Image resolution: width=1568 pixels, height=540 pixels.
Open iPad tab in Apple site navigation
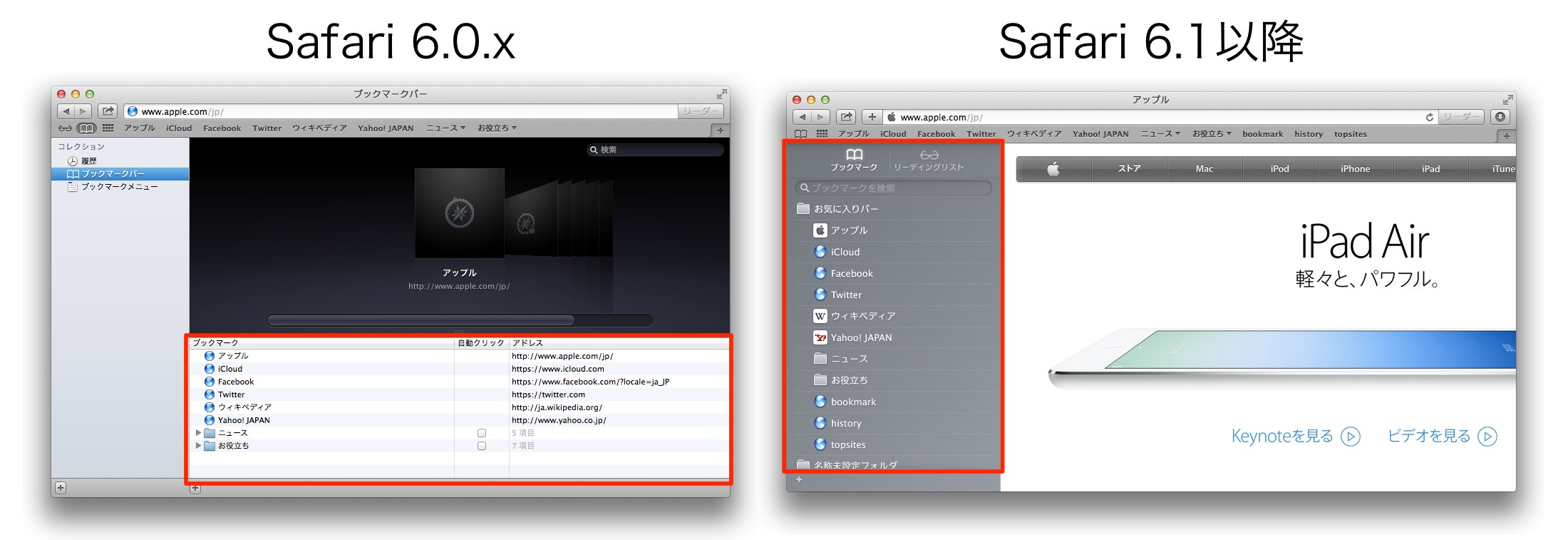coord(1431,169)
